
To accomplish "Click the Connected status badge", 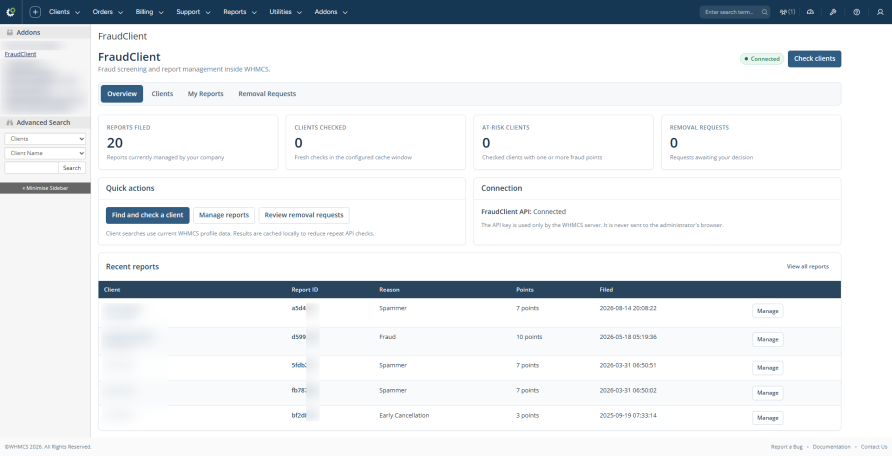I will (x=762, y=59).
